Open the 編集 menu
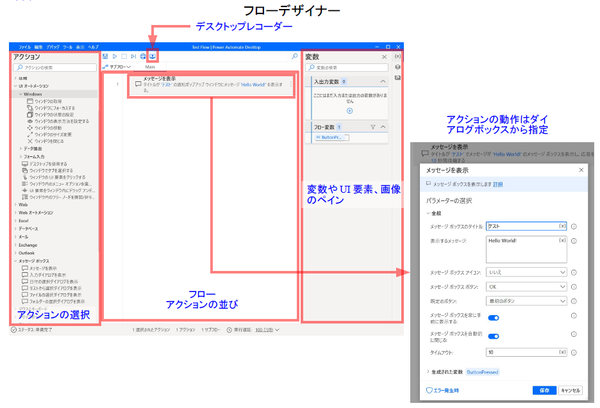Screen dimensions: 600x408 click(x=39, y=47)
